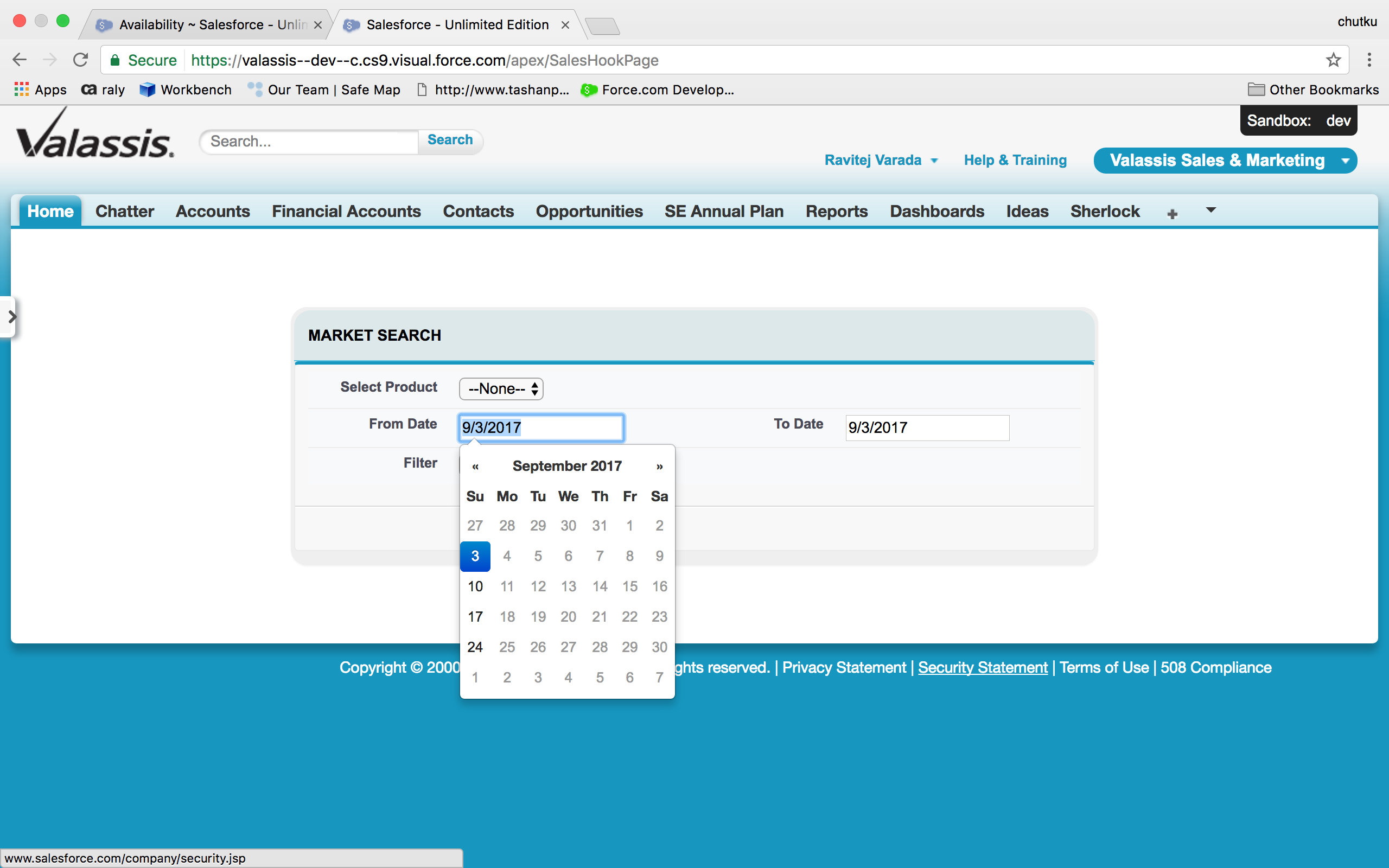Viewport: 1389px width, 868px height.
Task: Expand the collapsed sidebar arrow
Action: (11, 316)
